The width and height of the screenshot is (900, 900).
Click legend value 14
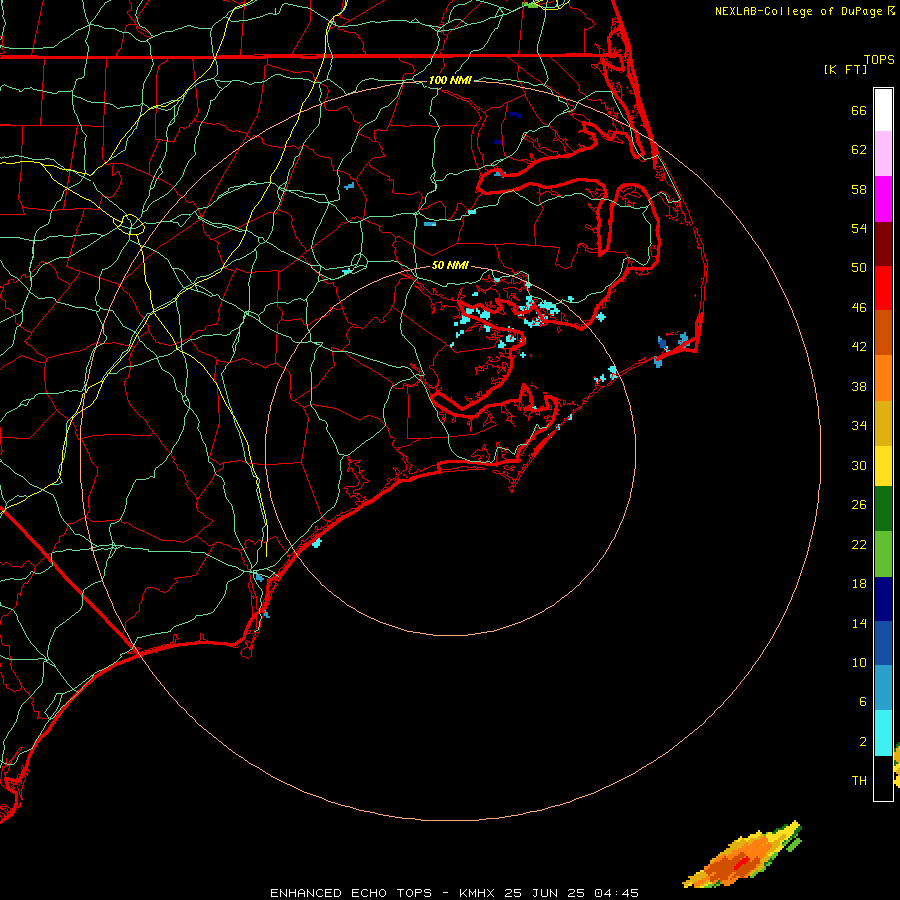[x=859, y=623]
